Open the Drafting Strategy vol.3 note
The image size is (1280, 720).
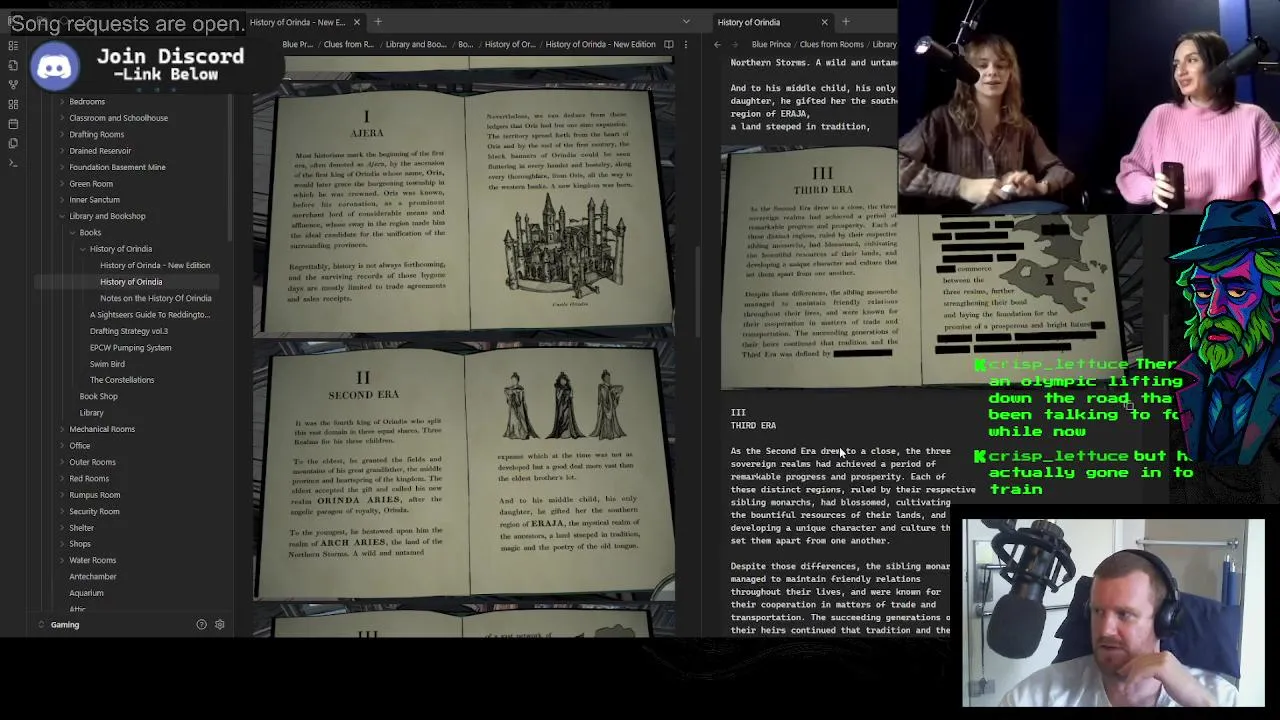click(x=129, y=331)
